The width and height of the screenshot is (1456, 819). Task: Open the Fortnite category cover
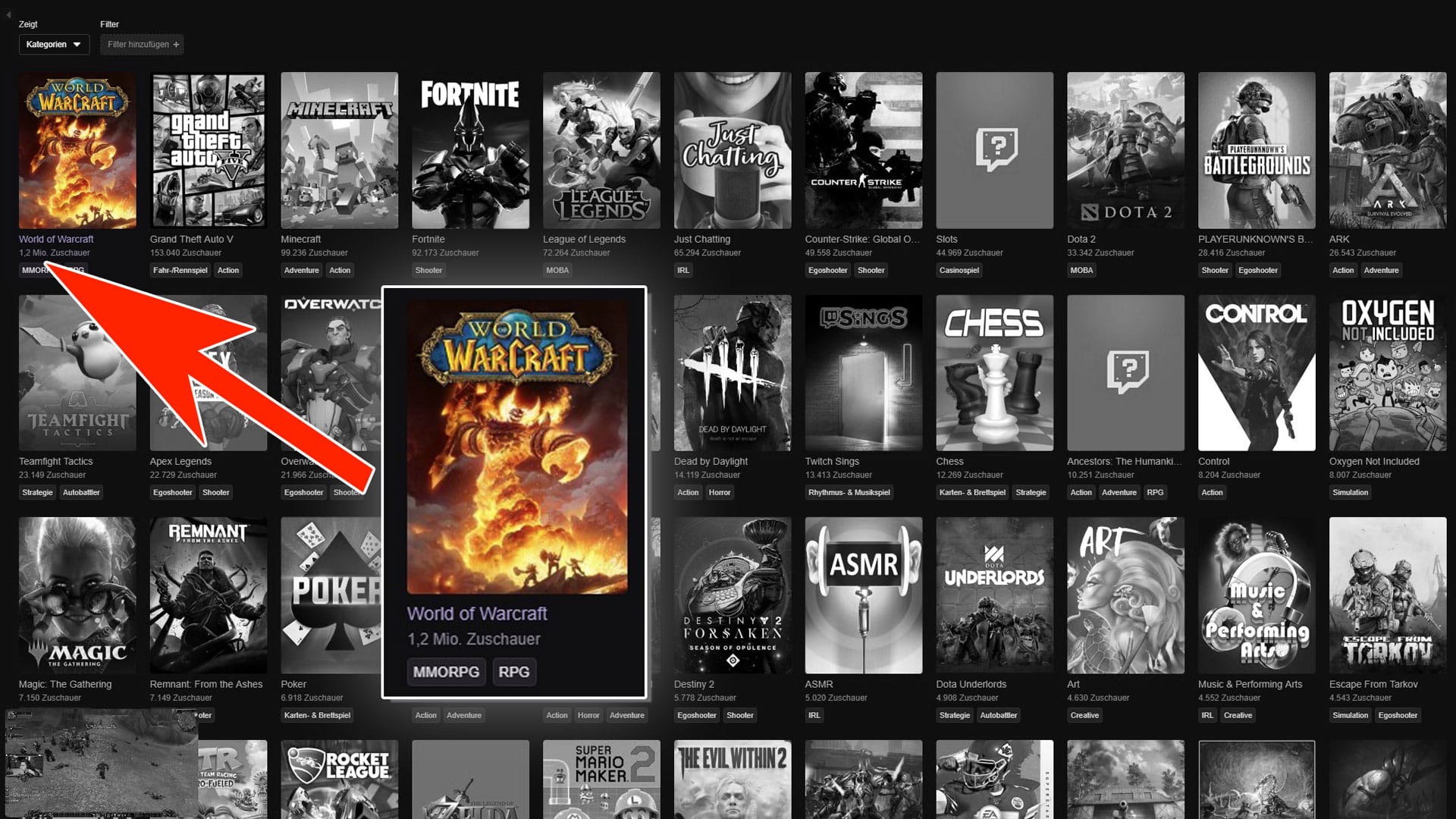pyautogui.click(x=471, y=150)
